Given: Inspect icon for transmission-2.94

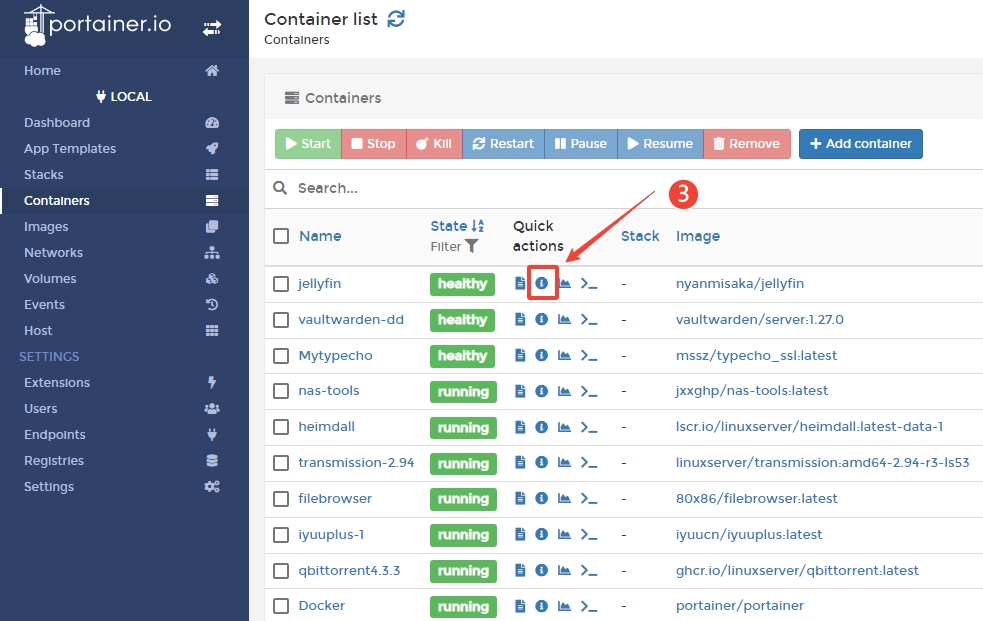Looking at the screenshot, I should point(542,462).
